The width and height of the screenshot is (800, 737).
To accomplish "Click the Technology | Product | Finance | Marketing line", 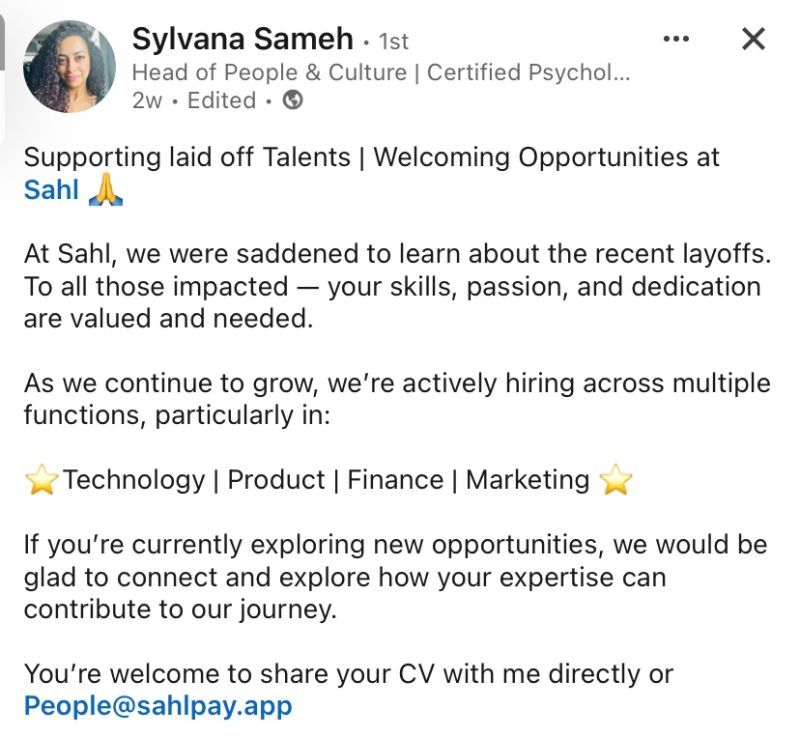I will 326,480.
